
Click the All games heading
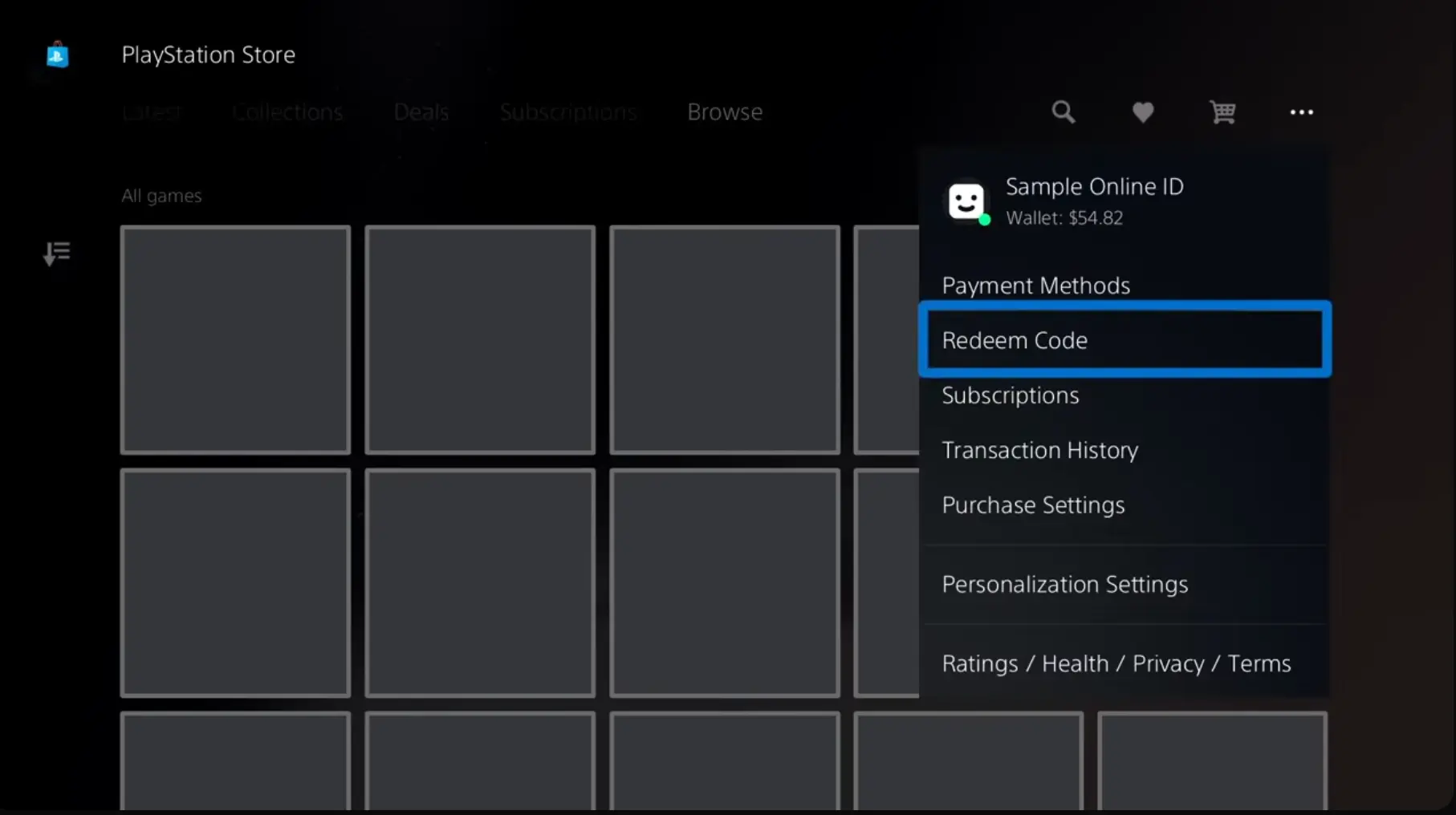click(x=161, y=196)
